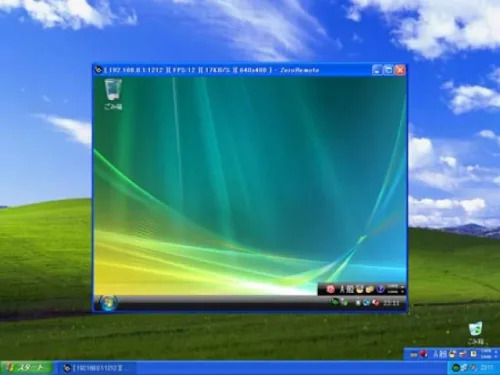Click the red shield tray icon in remote taskbar
This screenshot has width=500, height=375.
pos(376,303)
